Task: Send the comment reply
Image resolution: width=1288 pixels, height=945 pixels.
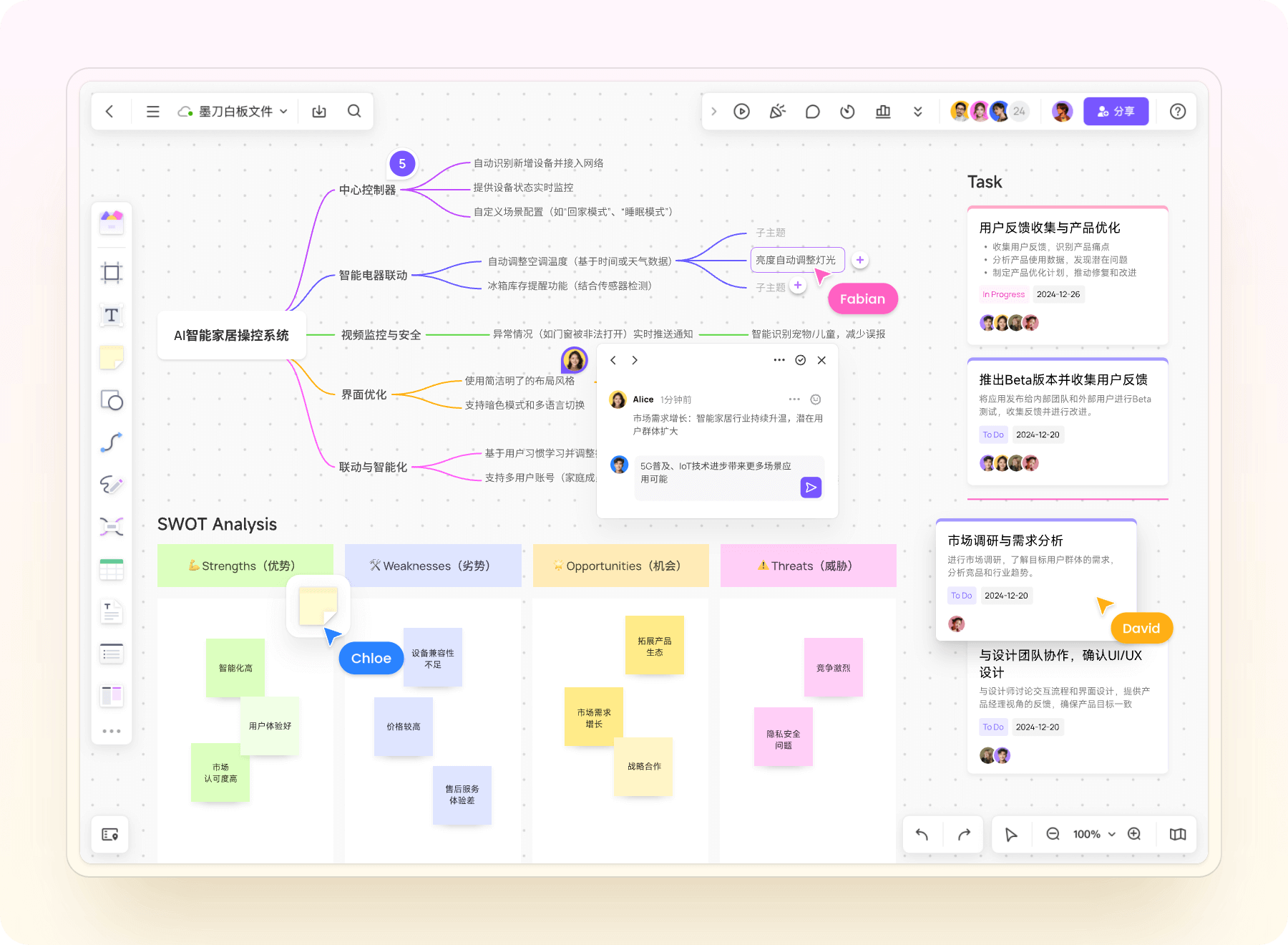Action: [810, 488]
